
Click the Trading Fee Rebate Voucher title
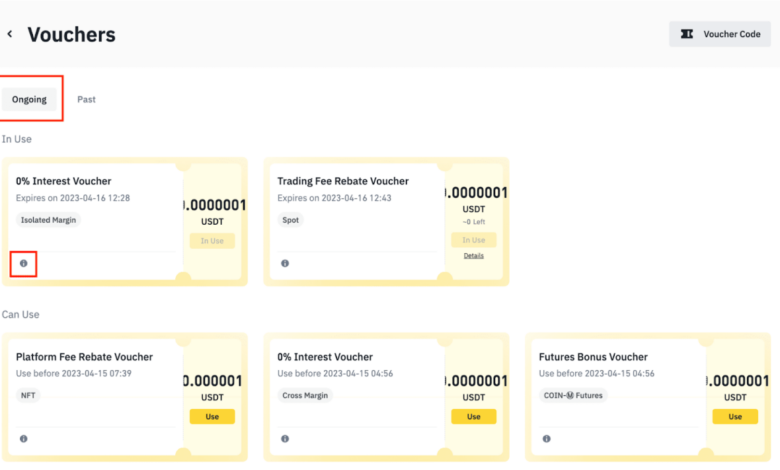(x=343, y=181)
